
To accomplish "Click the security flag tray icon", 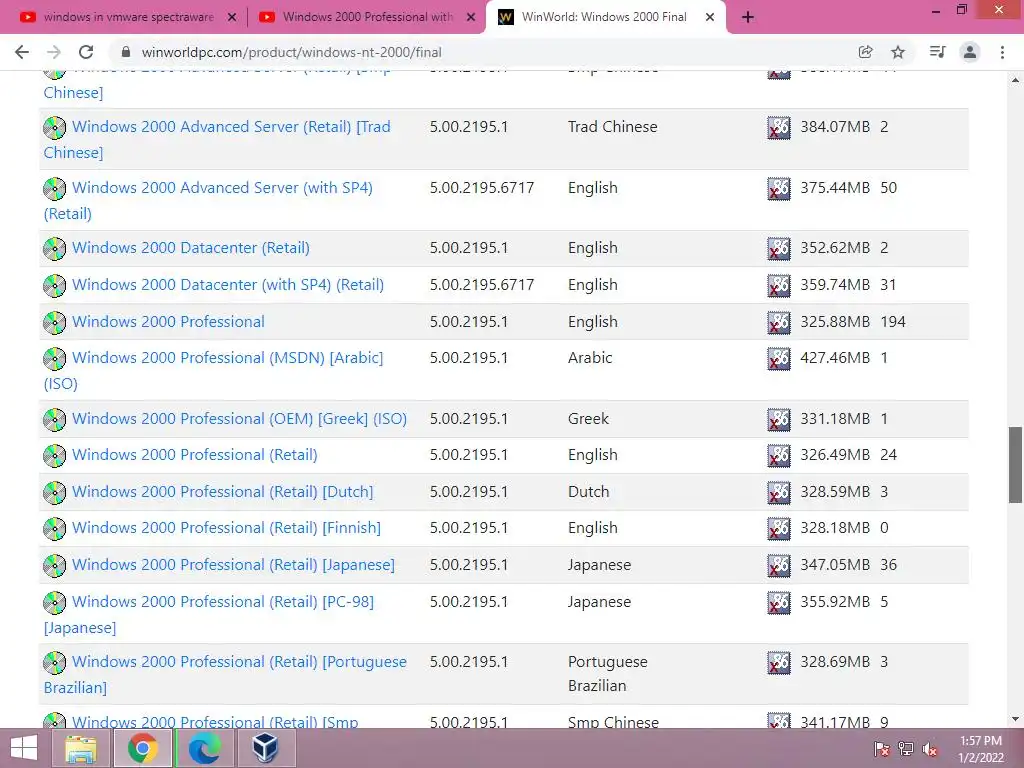I will (x=882, y=748).
